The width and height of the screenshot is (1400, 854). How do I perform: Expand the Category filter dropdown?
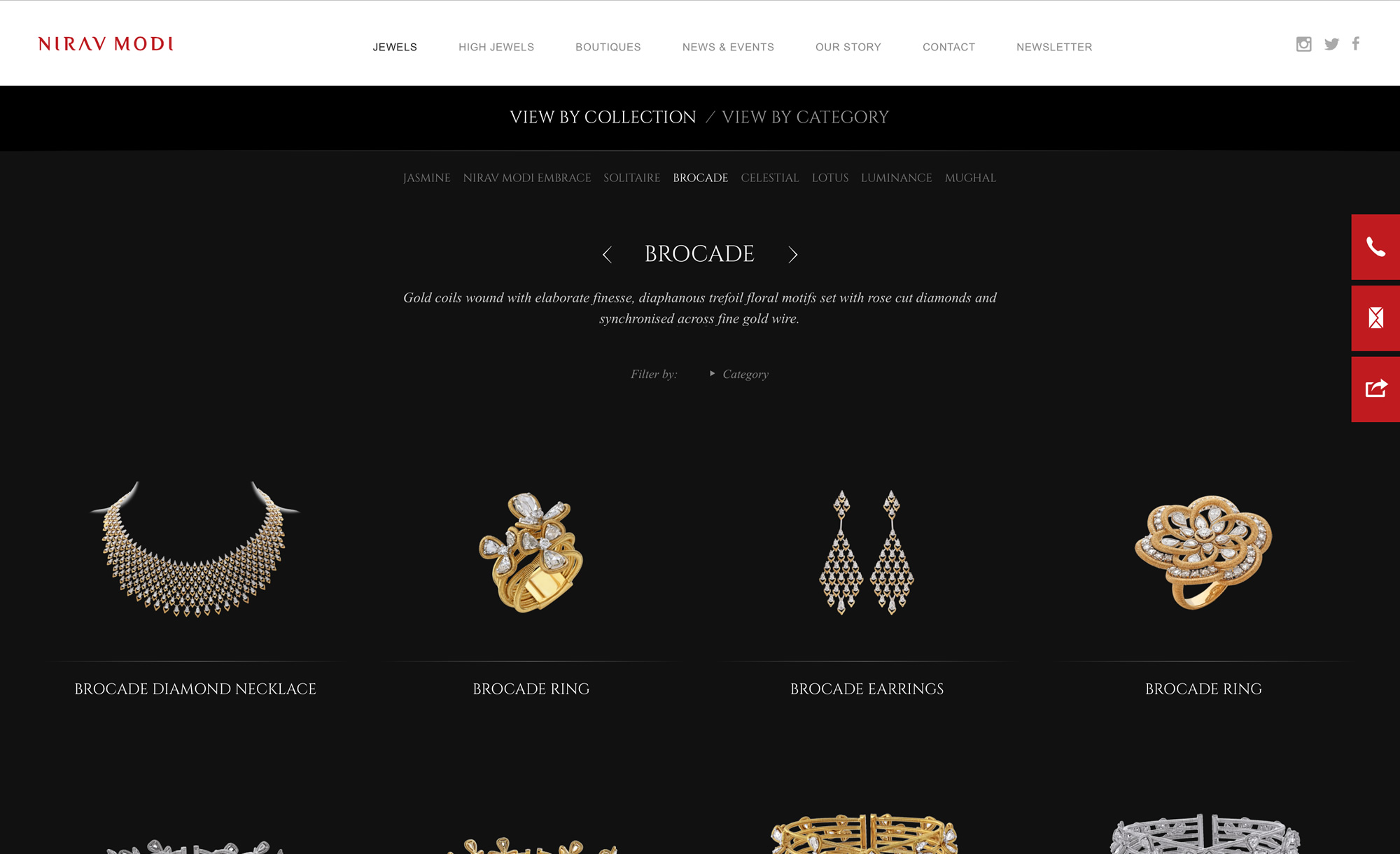pyautogui.click(x=739, y=374)
